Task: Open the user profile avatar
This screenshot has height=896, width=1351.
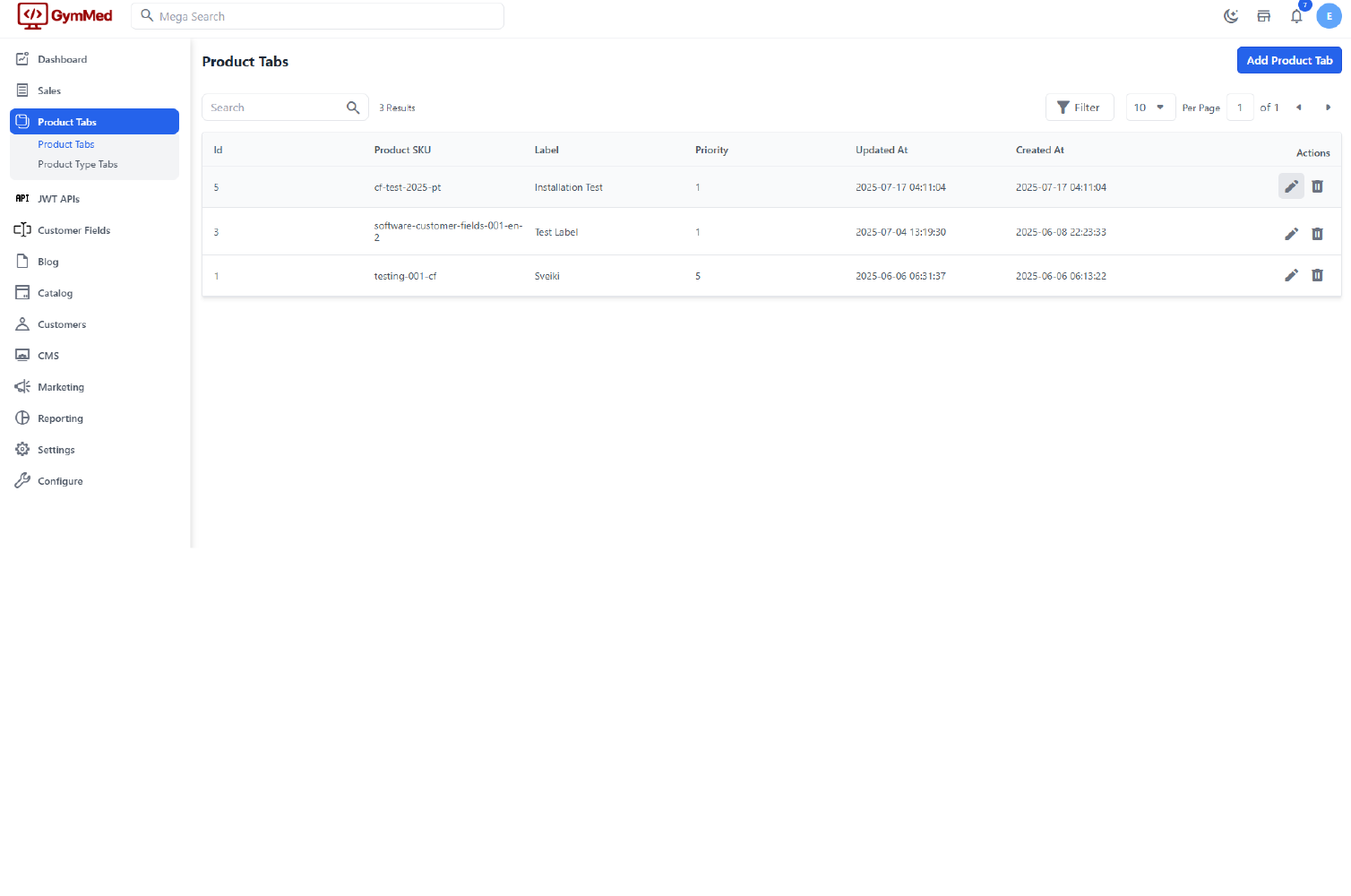Action: tap(1329, 16)
